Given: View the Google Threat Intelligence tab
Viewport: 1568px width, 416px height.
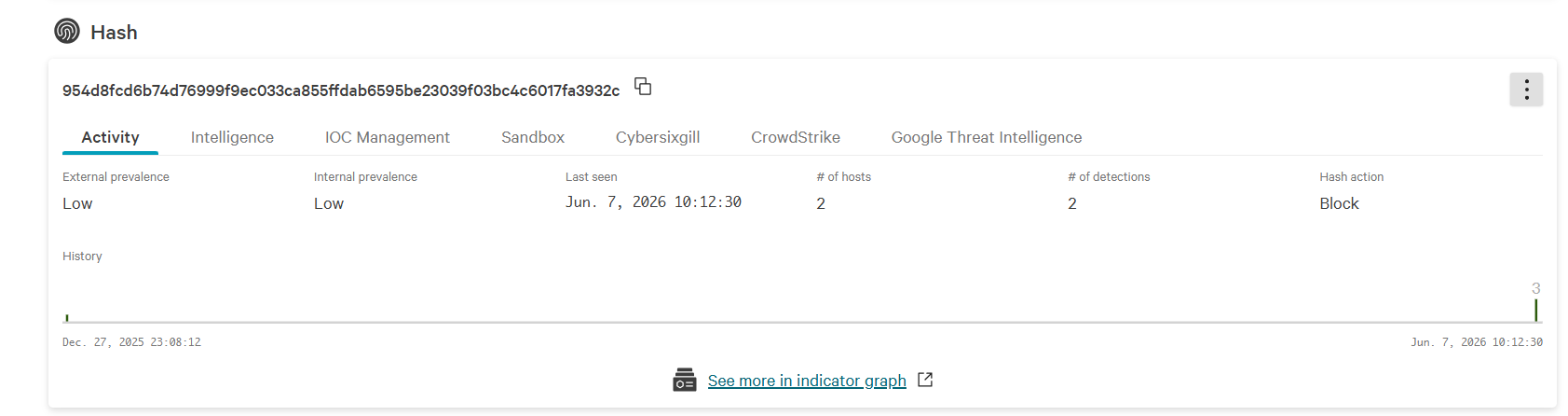Looking at the screenshot, I should click(987, 137).
